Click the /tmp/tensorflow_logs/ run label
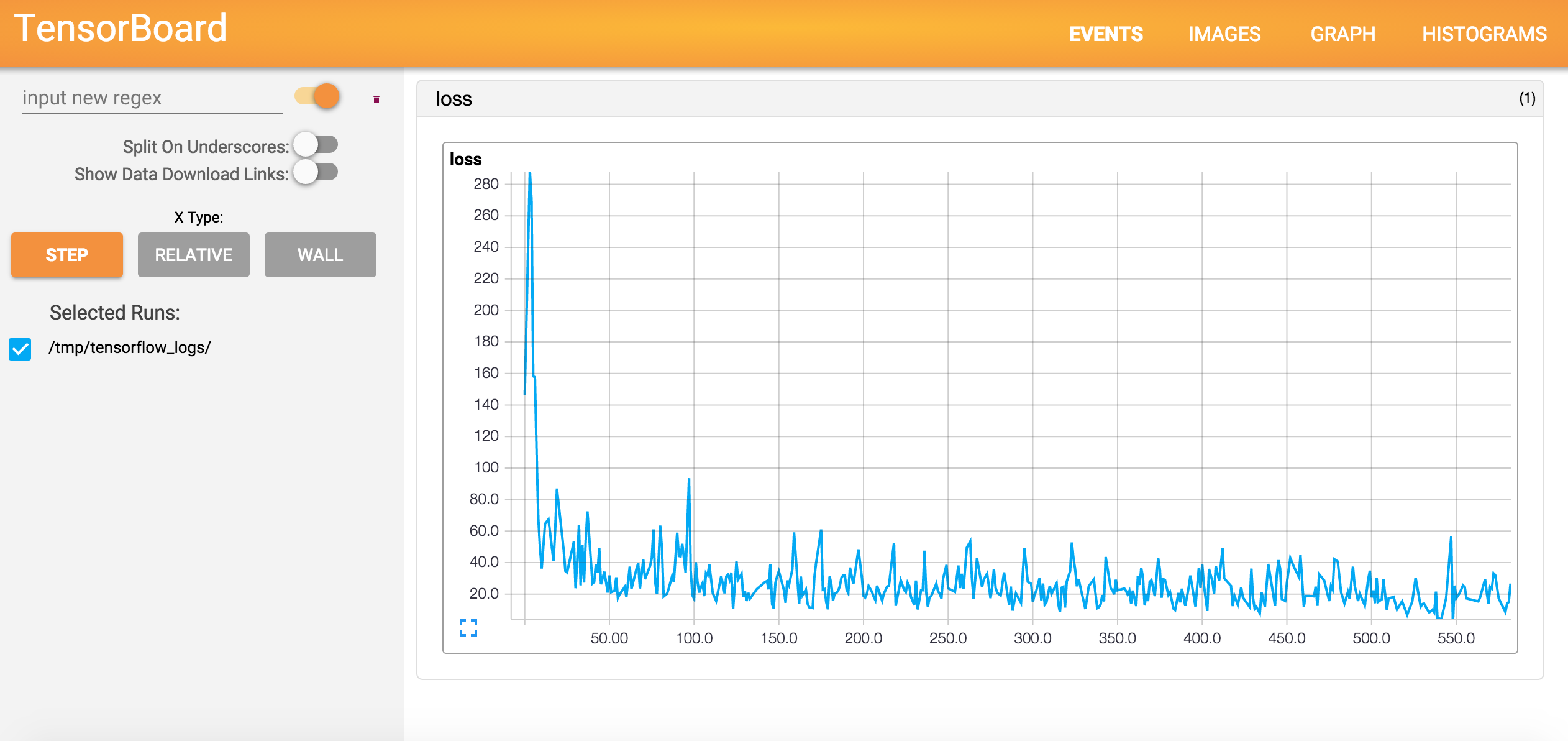This screenshot has height=741, width=1568. pos(130,347)
